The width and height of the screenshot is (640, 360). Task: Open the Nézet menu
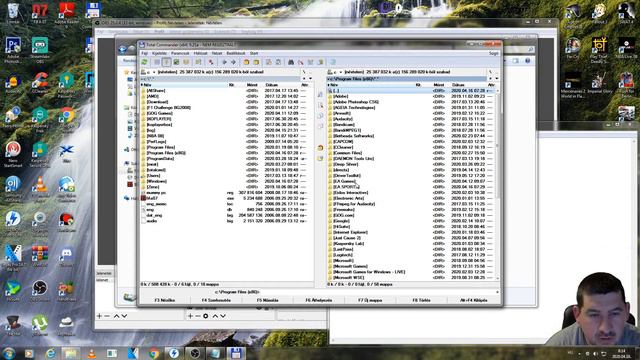[217, 53]
